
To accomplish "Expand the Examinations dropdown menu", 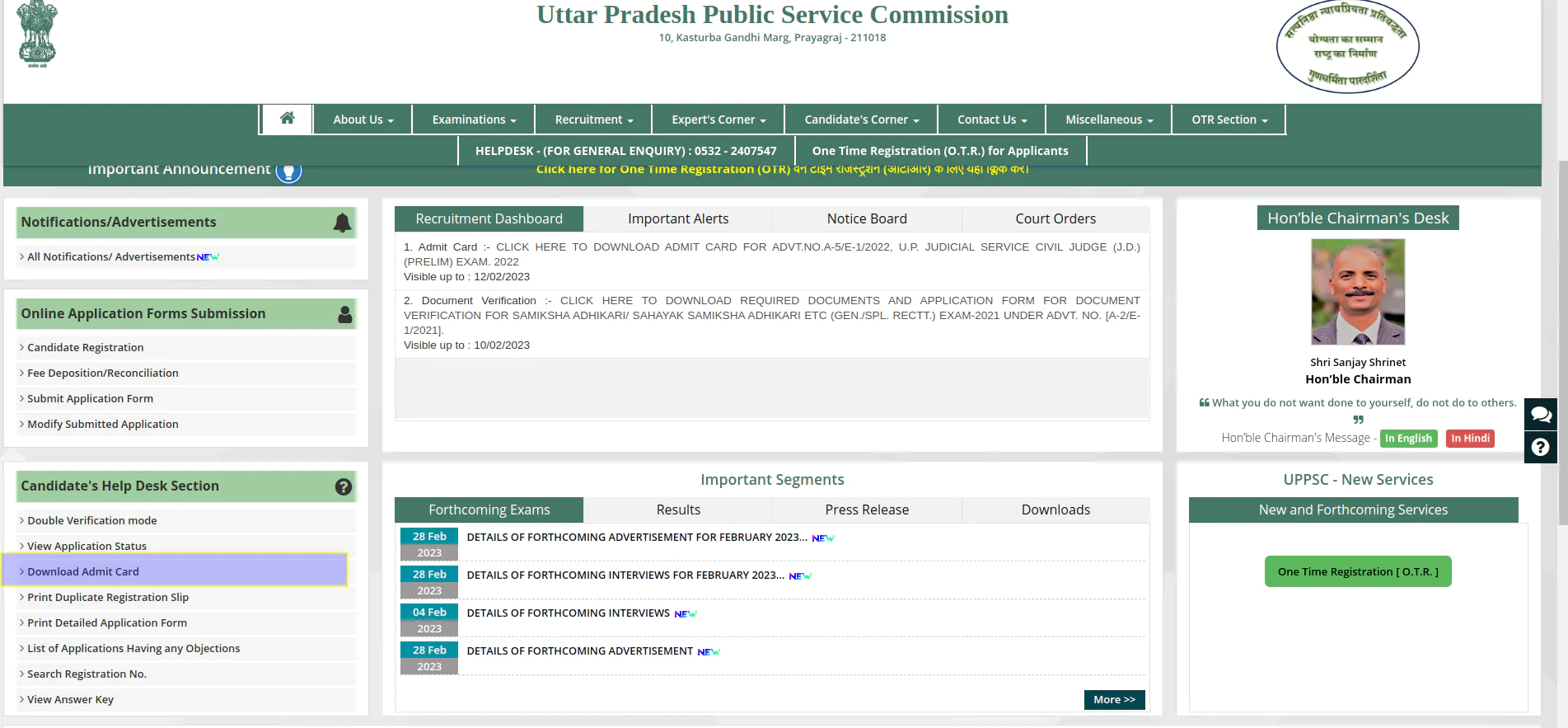I will coord(474,120).
